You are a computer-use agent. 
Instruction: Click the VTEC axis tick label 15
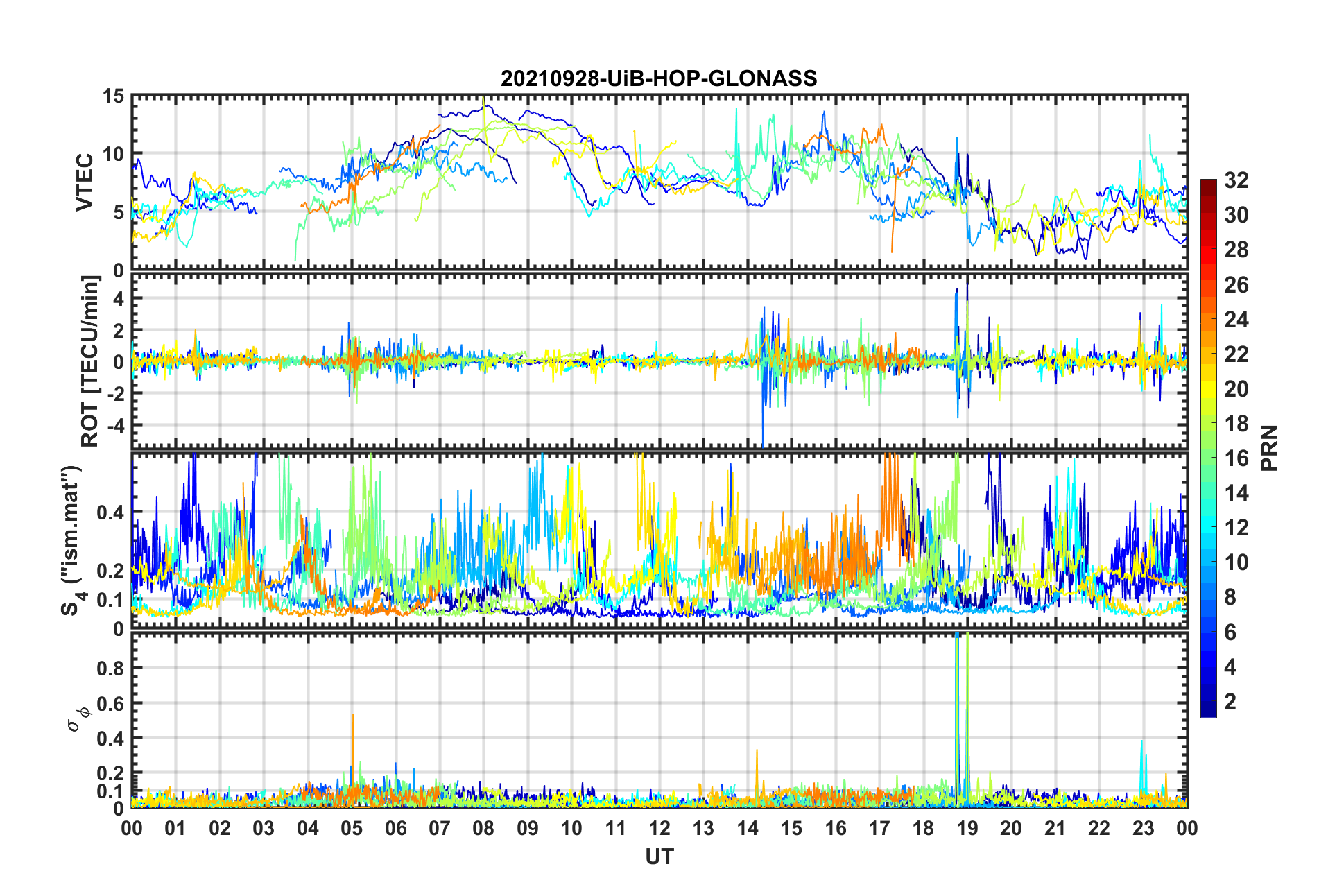113,96
